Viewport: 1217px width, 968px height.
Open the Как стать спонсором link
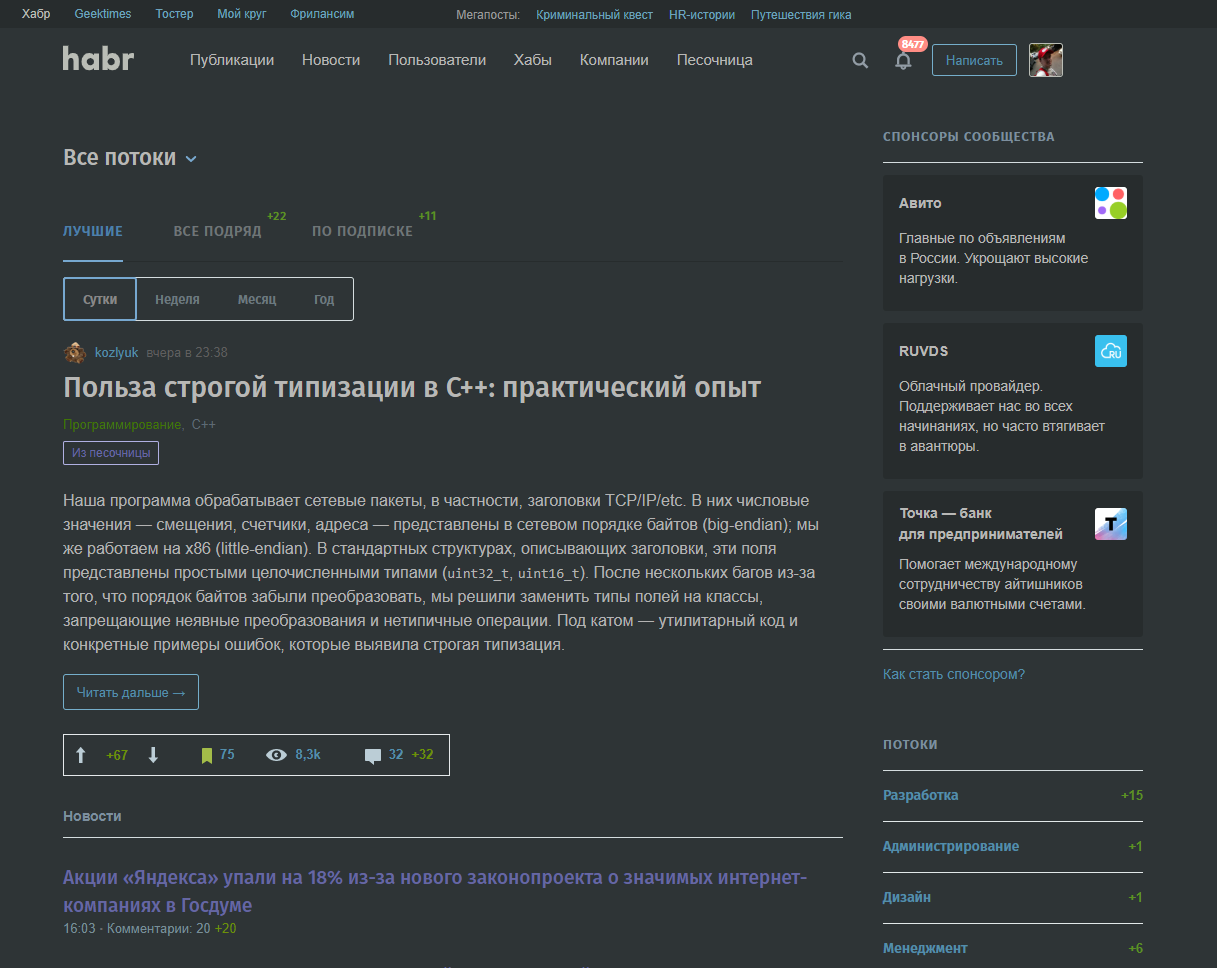[x=952, y=674]
